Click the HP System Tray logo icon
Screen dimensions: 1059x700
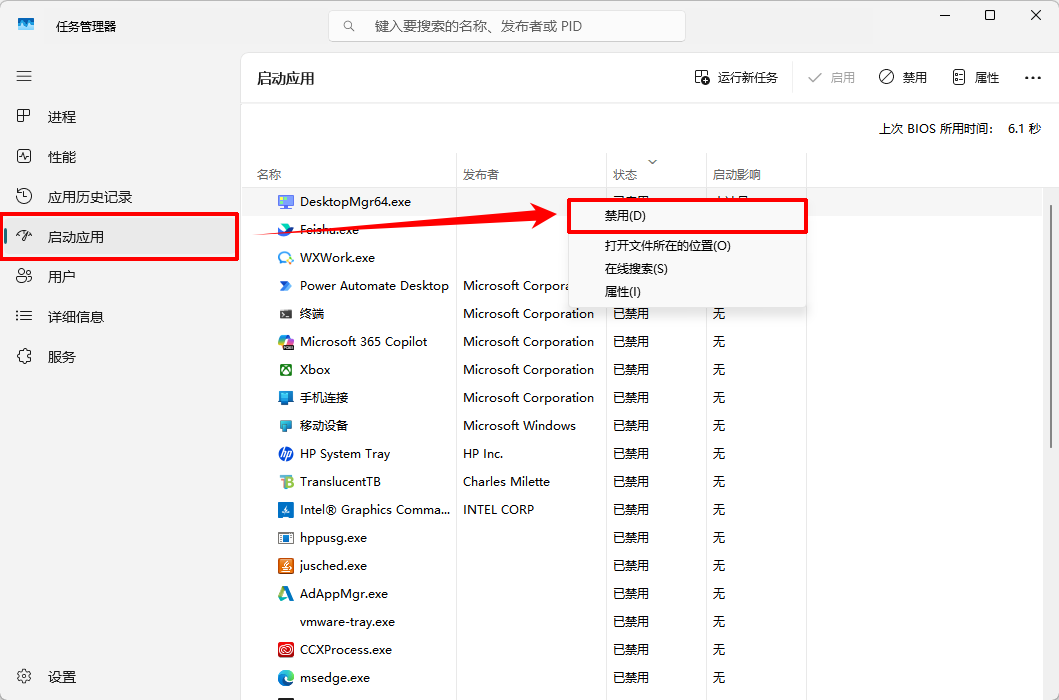(286, 454)
